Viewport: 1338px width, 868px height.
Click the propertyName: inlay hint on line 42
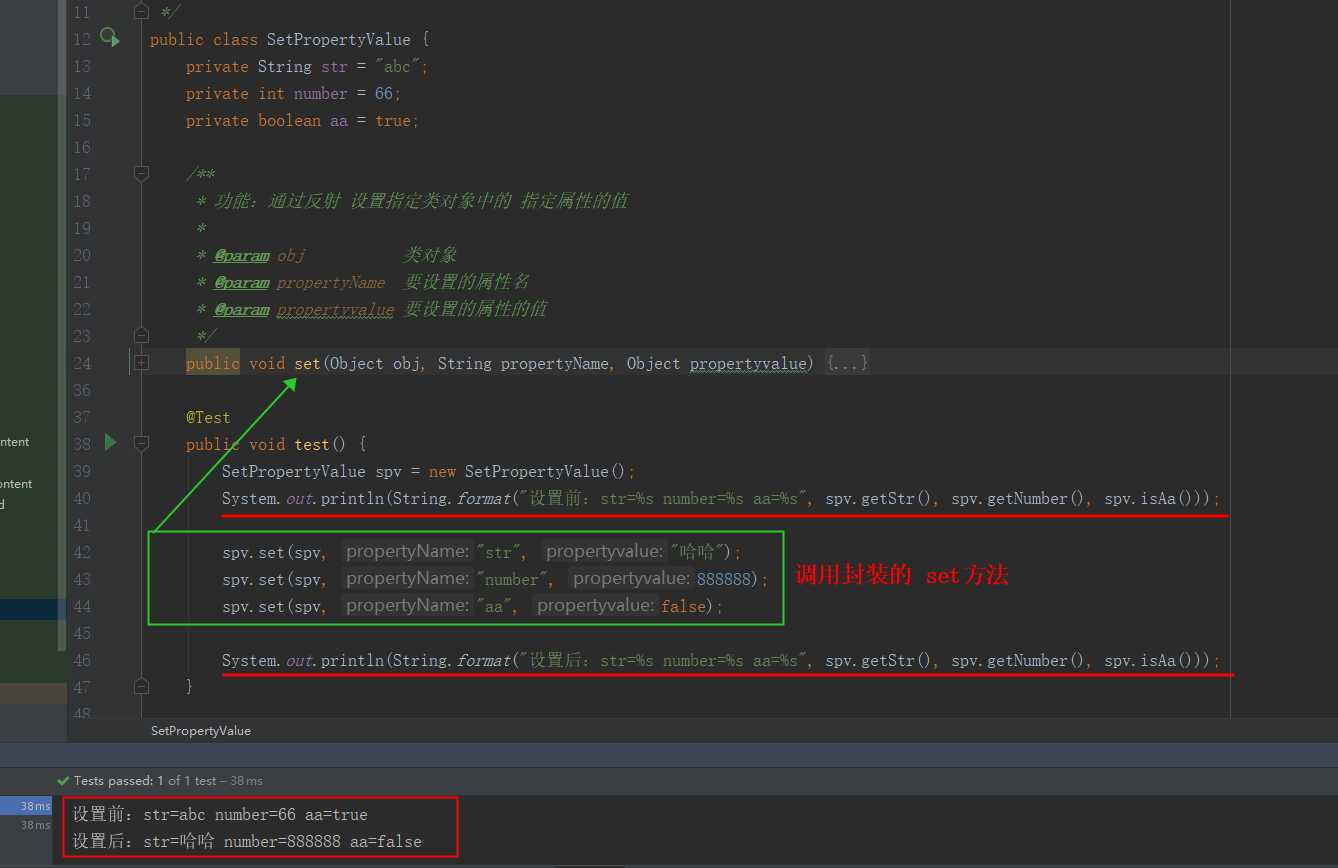click(x=407, y=552)
